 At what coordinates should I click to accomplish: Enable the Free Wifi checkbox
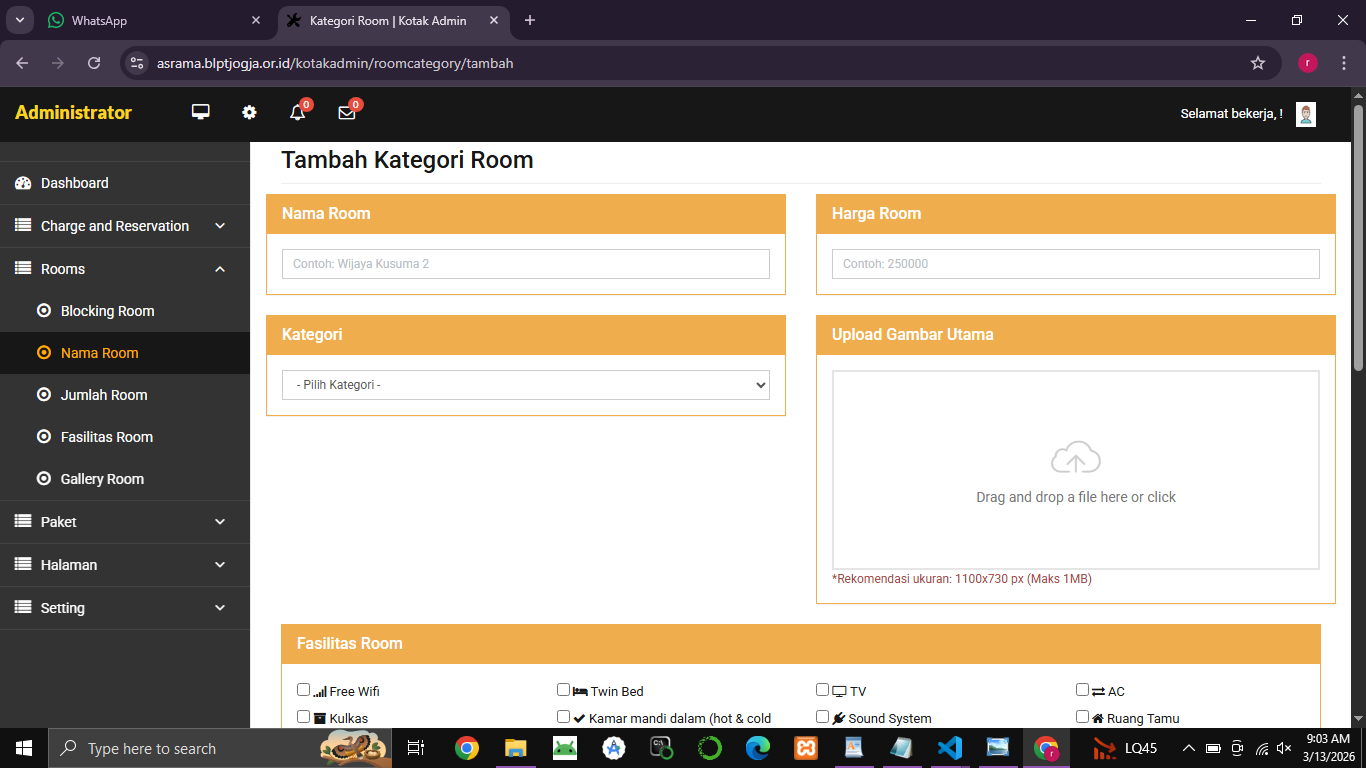pos(304,690)
